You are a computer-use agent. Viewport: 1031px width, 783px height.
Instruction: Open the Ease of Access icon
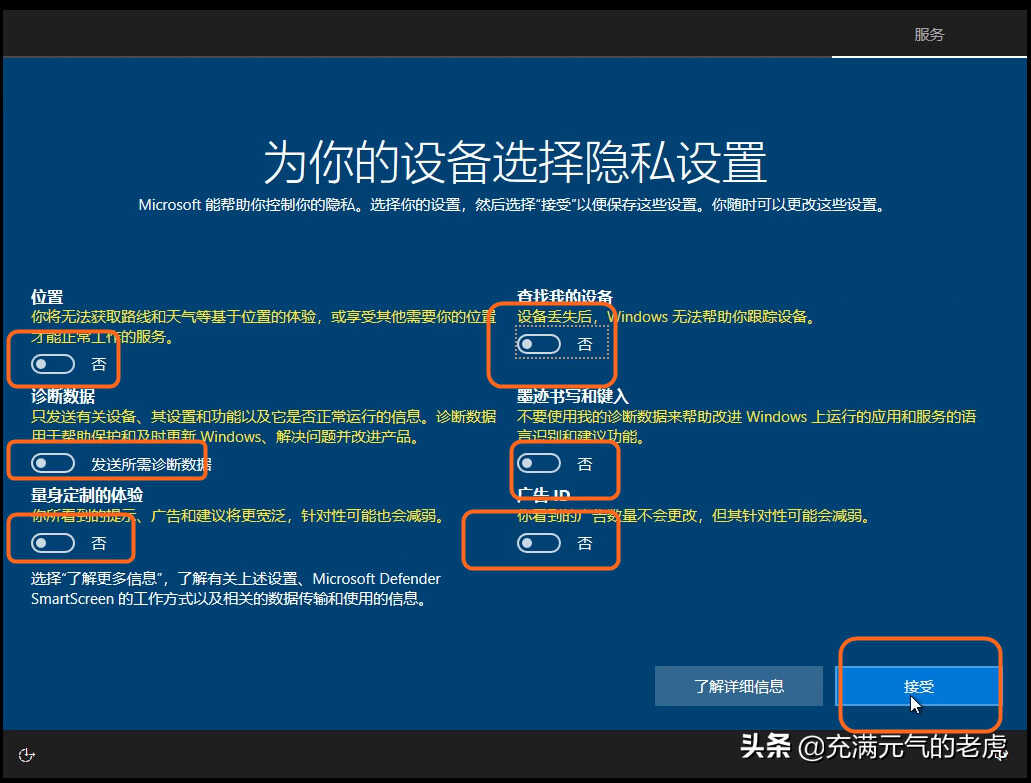27,754
